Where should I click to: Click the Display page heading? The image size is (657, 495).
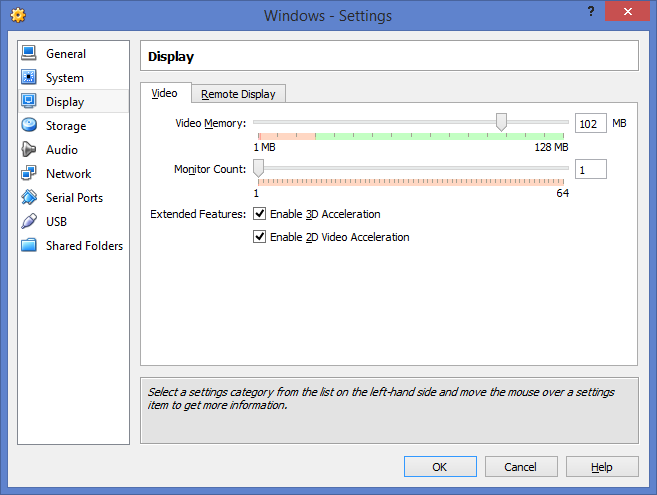(171, 57)
